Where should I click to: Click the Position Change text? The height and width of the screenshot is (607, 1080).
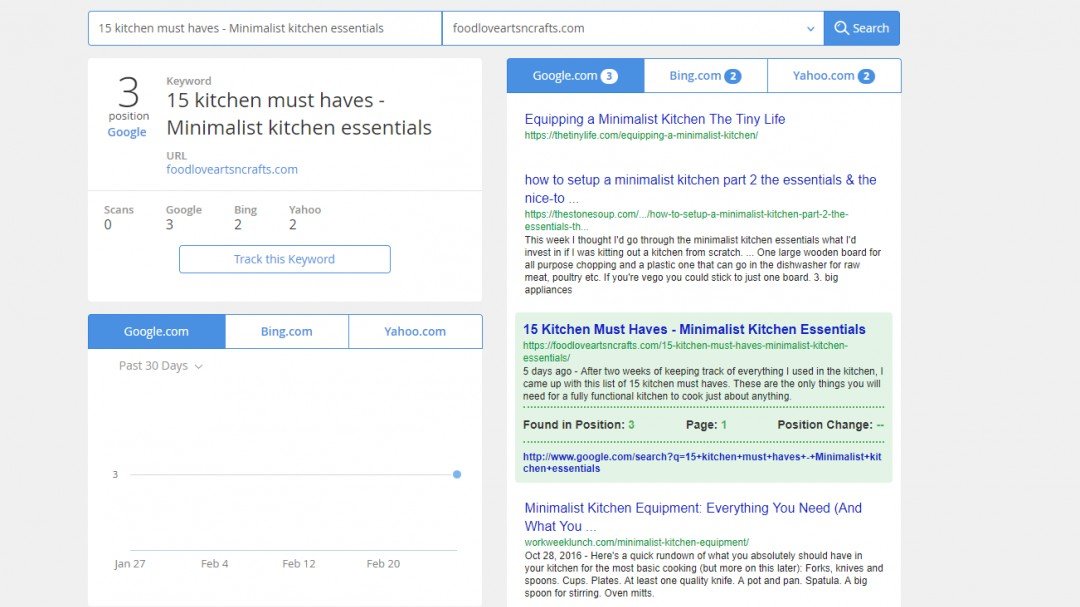click(x=831, y=425)
